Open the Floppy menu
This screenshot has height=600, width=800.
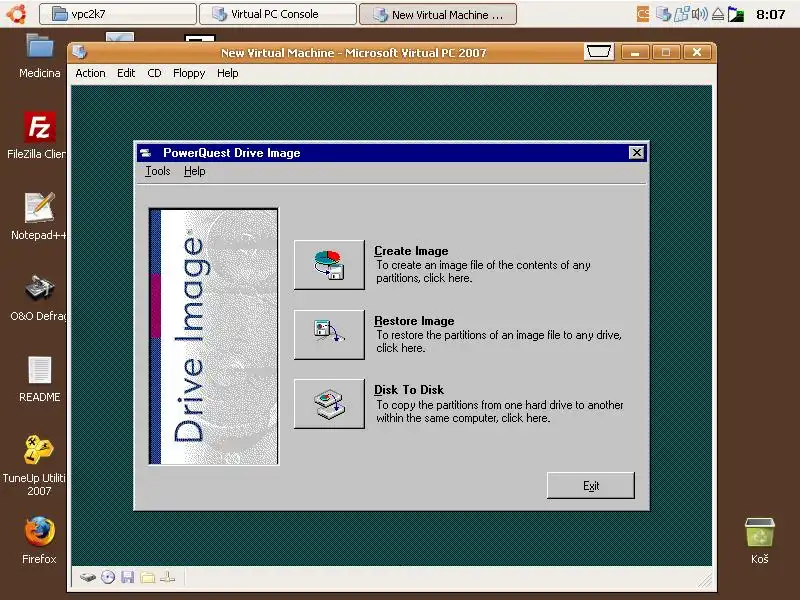click(189, 73)
